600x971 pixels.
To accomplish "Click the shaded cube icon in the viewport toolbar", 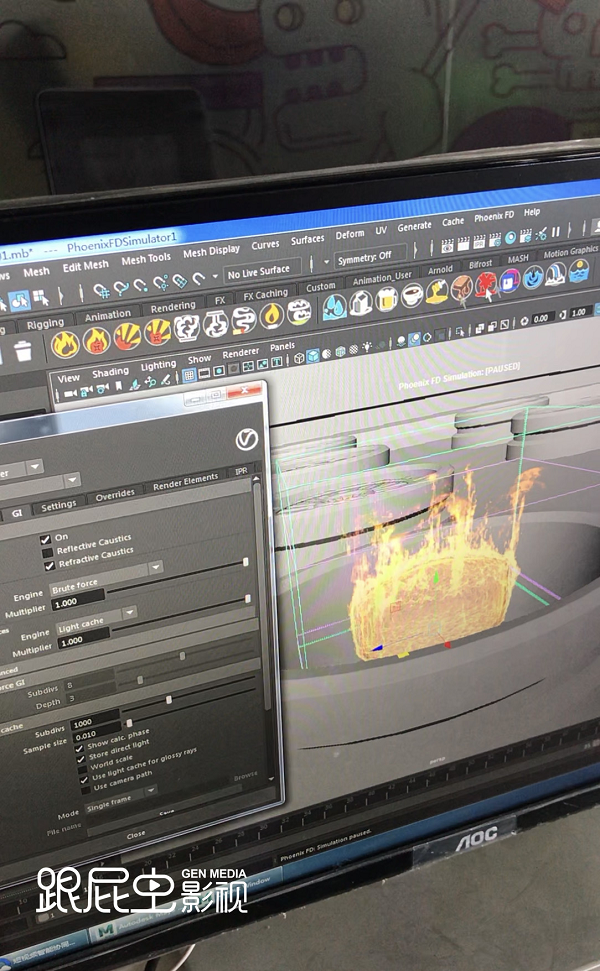I will (x=313, y=355).
